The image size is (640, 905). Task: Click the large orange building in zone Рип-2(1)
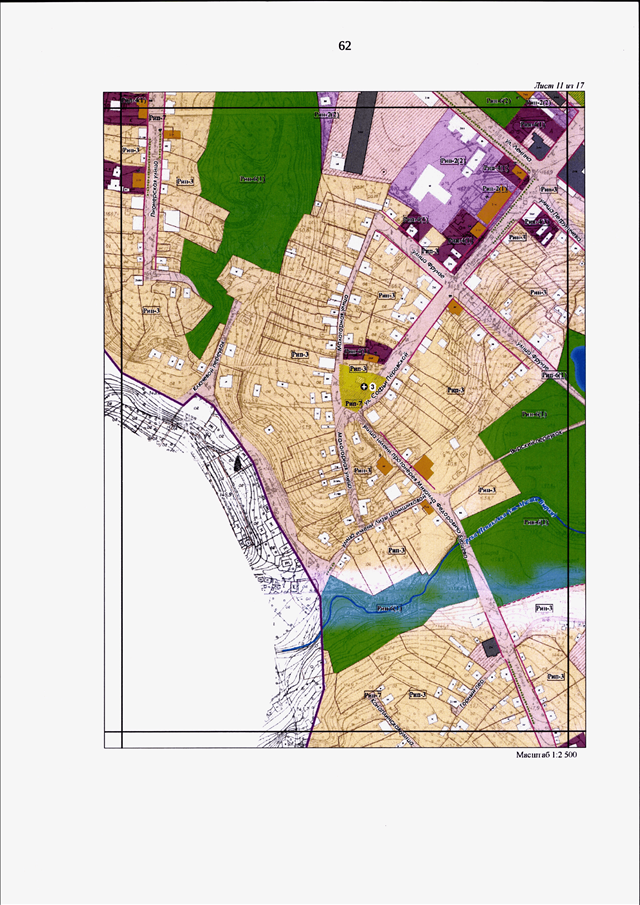pos(493,208)
